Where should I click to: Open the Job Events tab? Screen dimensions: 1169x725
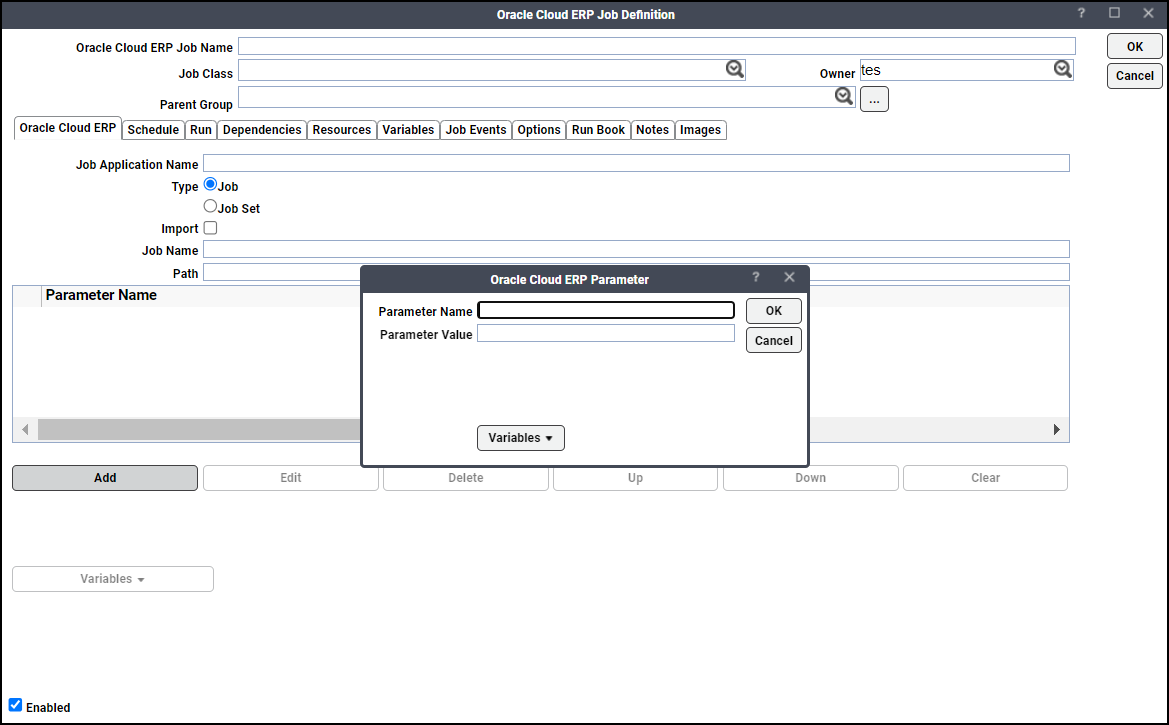pos(476,130)
